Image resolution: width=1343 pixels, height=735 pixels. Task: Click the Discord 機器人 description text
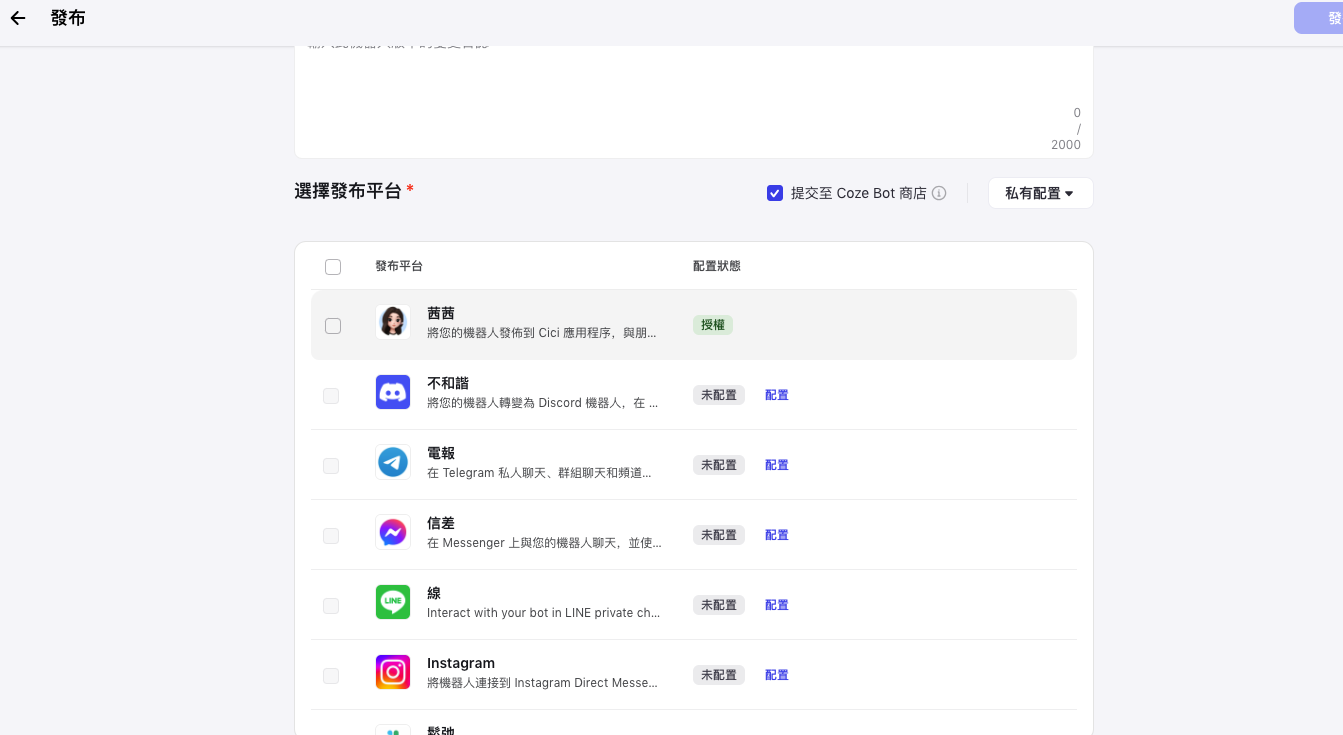point(542,403)
